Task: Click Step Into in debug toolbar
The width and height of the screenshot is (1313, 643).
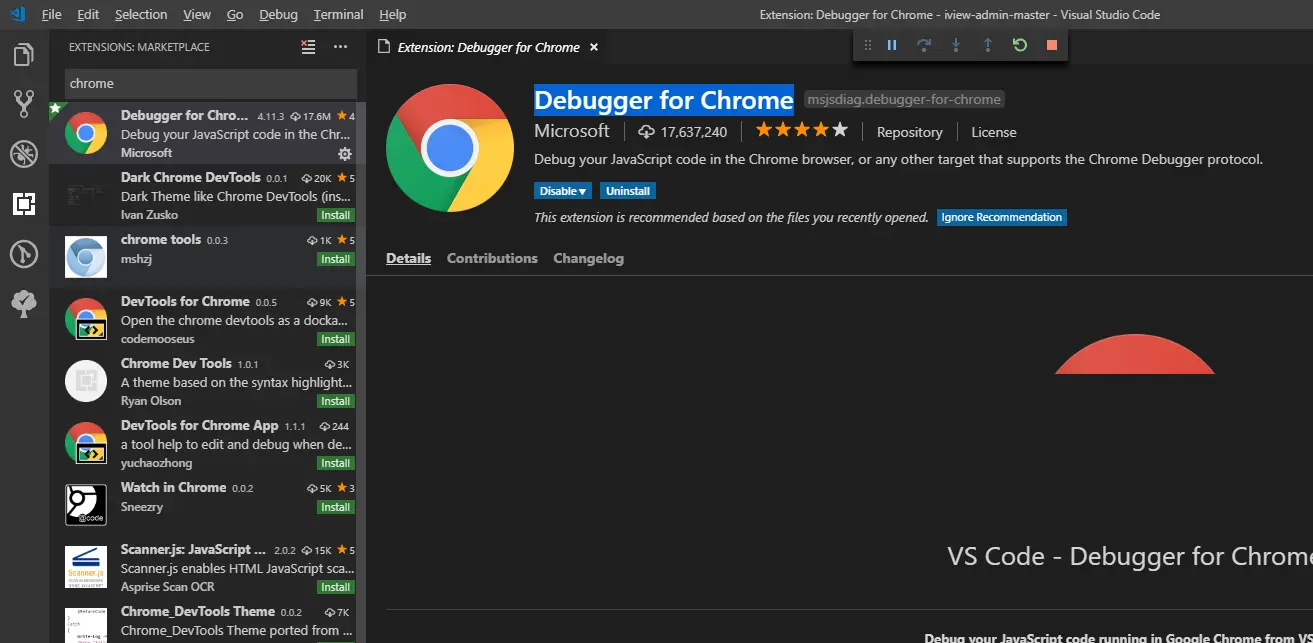Action: coord(956,45)
